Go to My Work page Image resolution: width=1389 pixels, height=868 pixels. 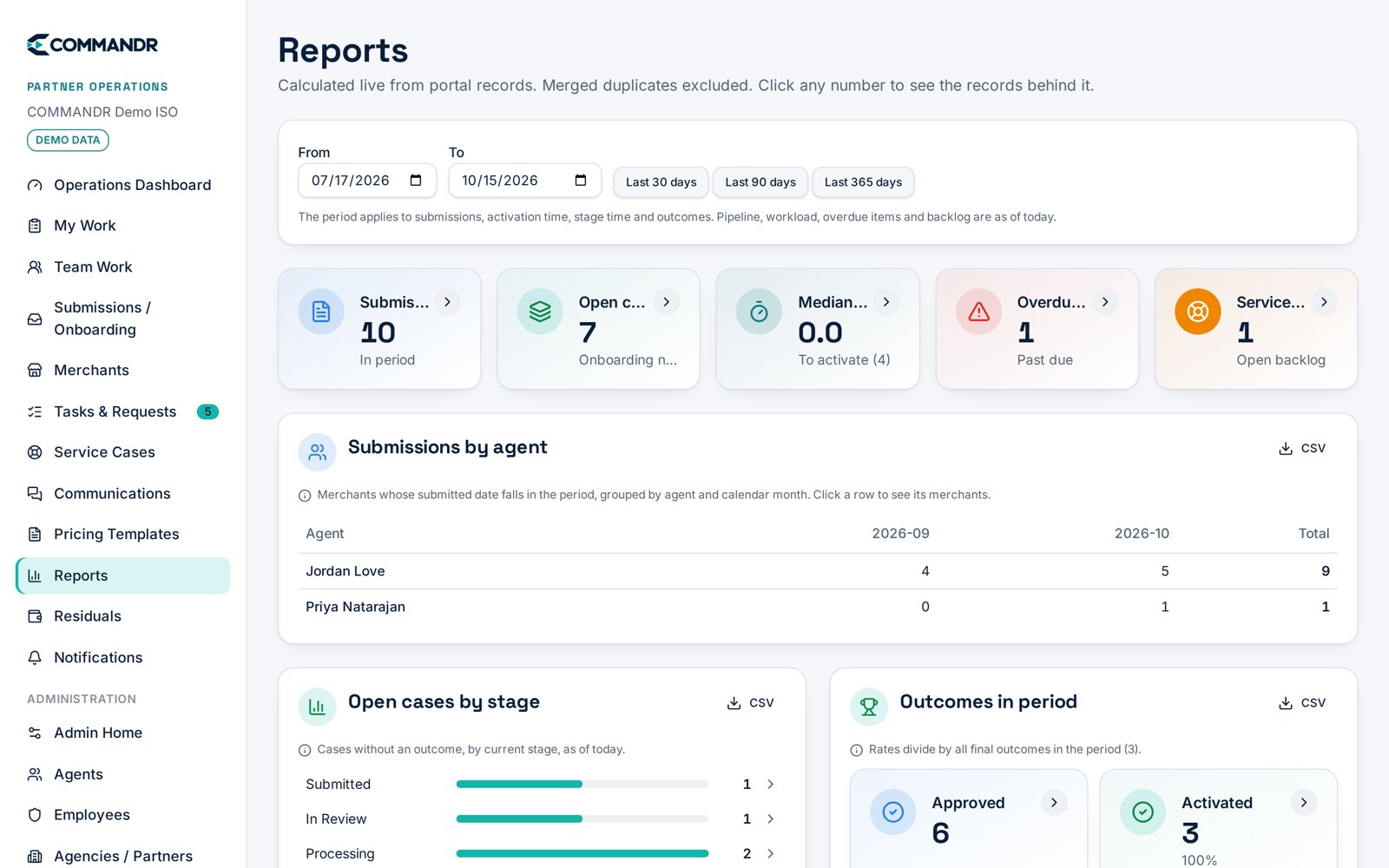122,226
